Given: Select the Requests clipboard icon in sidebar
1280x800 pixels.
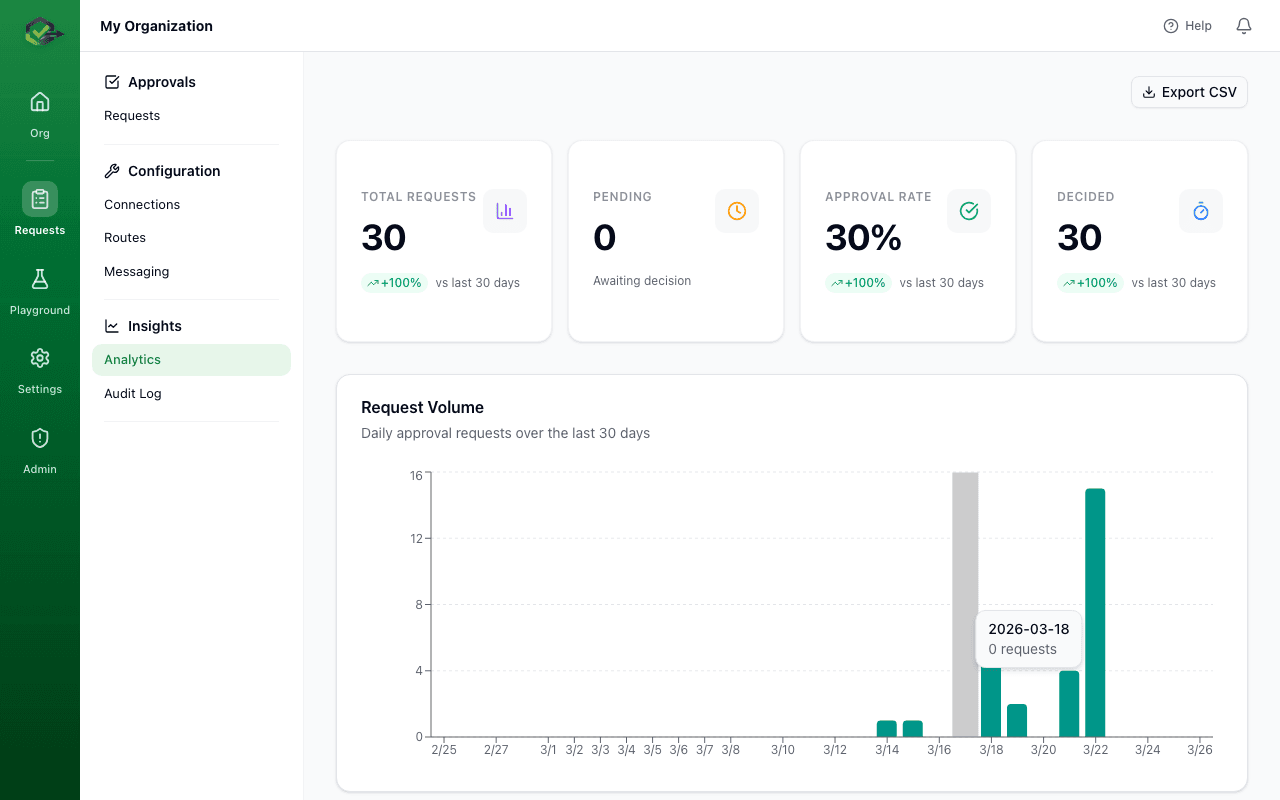Looking at the screenshot, I should point(39,198).
